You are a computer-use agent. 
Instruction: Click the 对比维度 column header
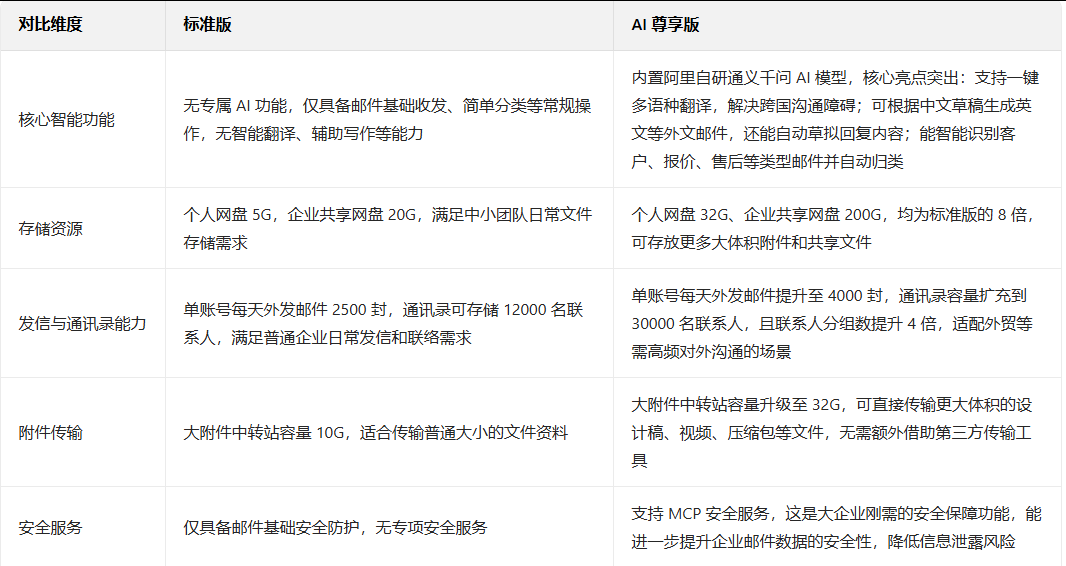(x=50, y=25)
